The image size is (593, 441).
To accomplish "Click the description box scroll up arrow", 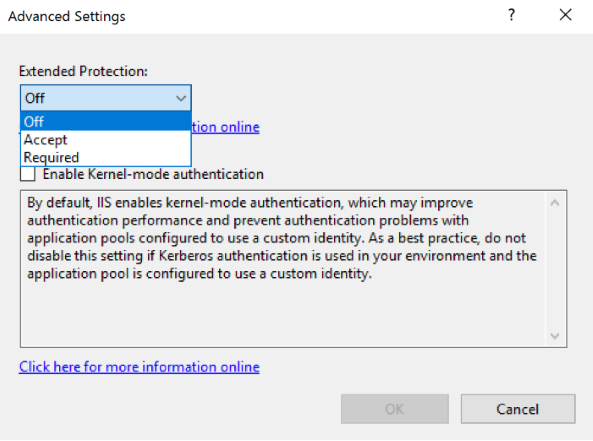I will [x=555, y=203].
